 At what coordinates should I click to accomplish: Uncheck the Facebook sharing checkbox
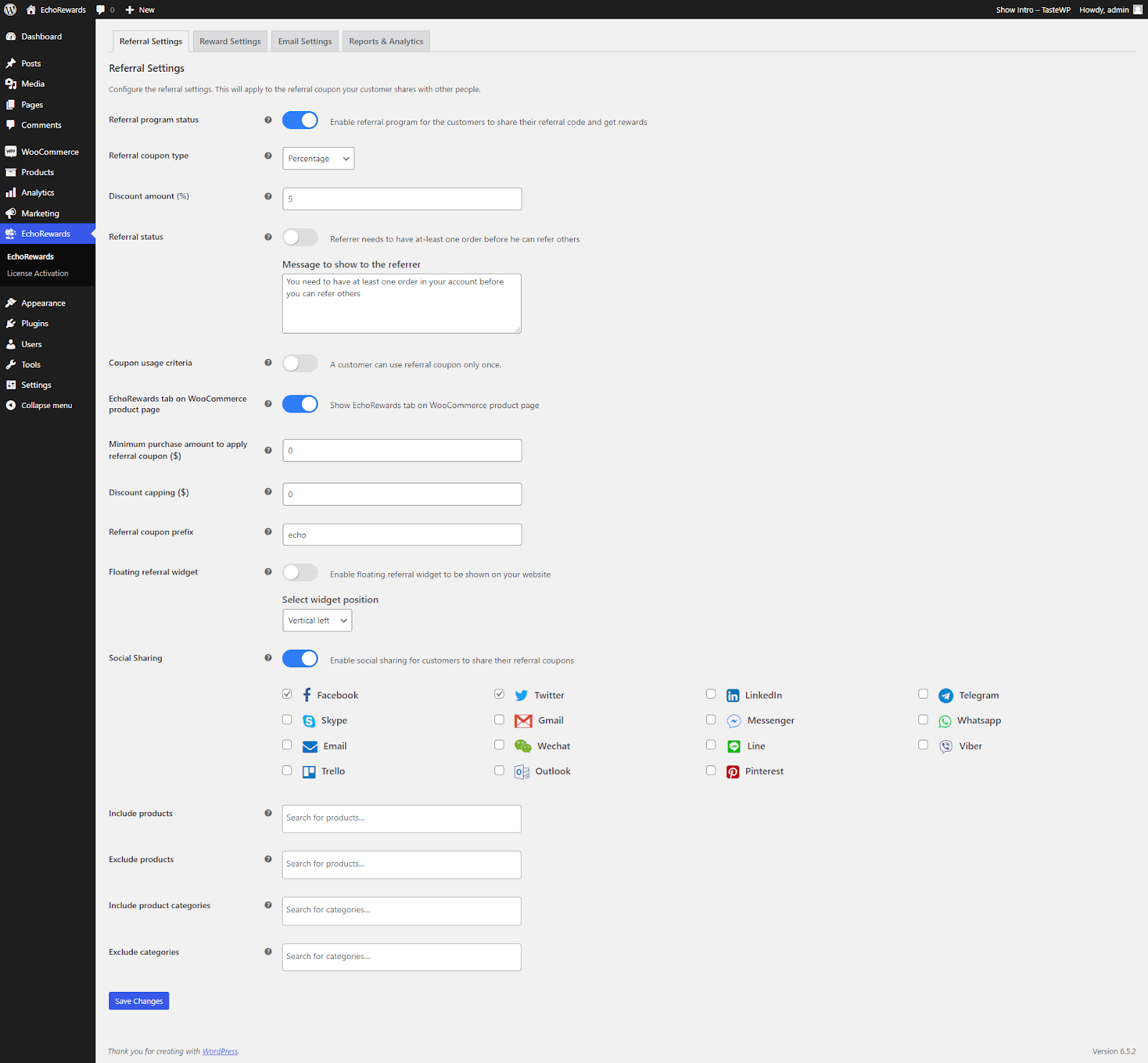click(287, 694)
